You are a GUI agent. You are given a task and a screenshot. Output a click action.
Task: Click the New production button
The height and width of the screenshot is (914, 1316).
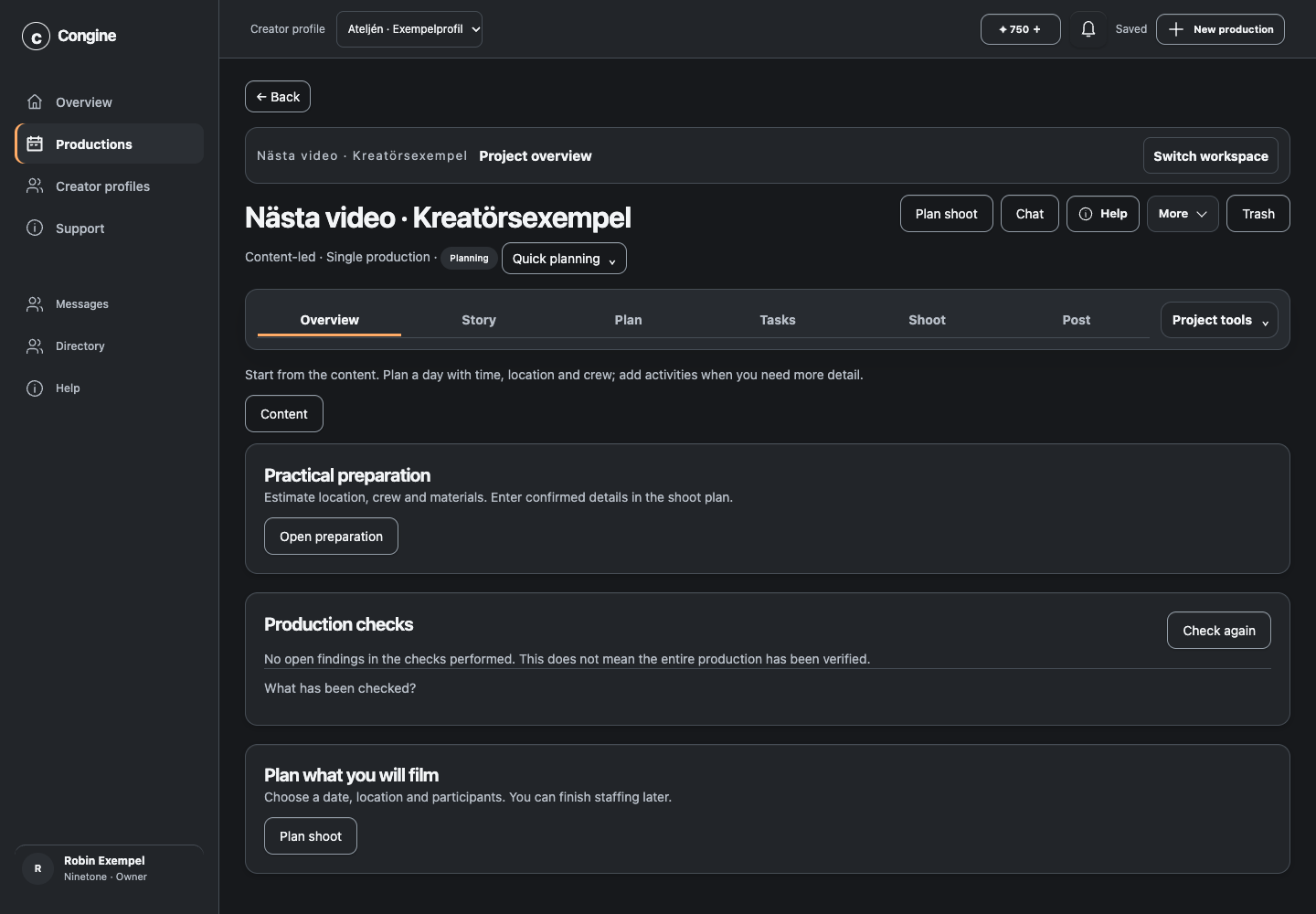1220,29
